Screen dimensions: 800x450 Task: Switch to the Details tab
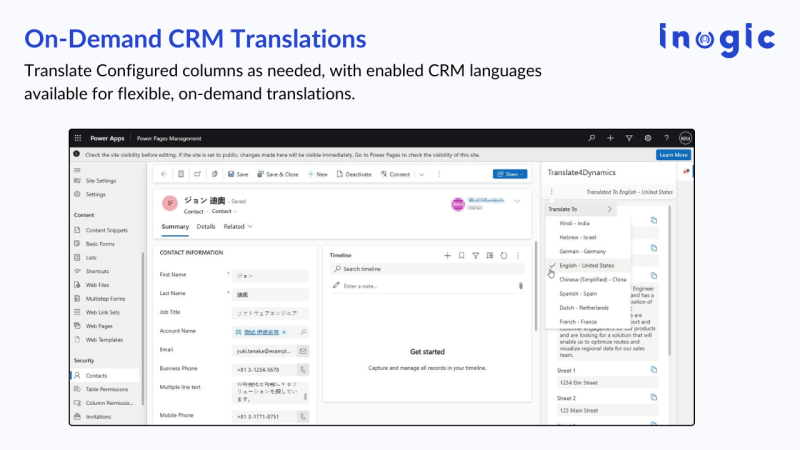coord(205,227)
